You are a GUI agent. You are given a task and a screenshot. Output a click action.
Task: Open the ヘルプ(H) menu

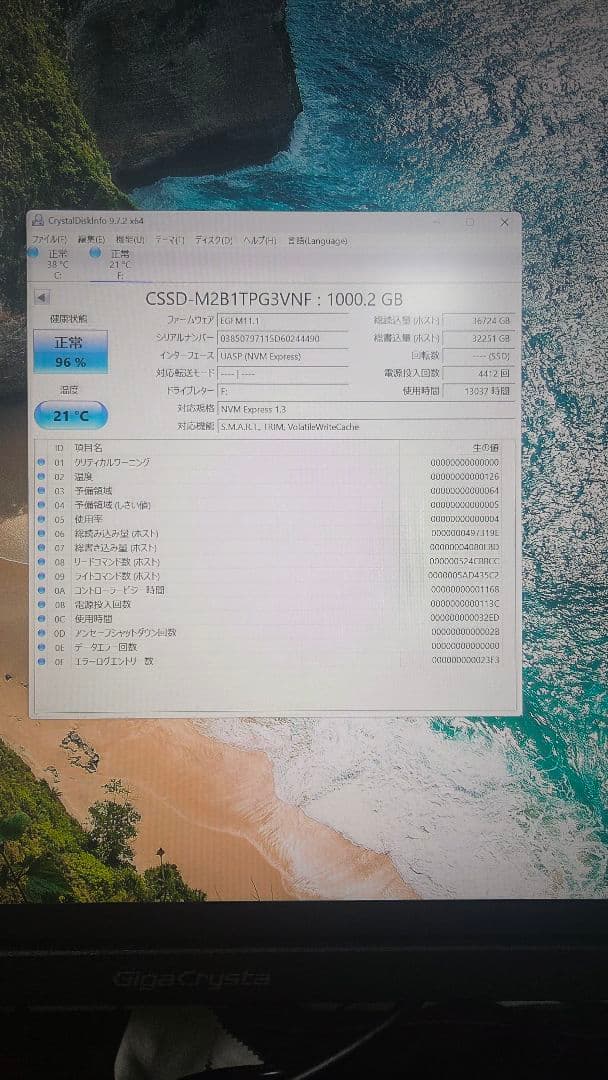pos(261,240)
